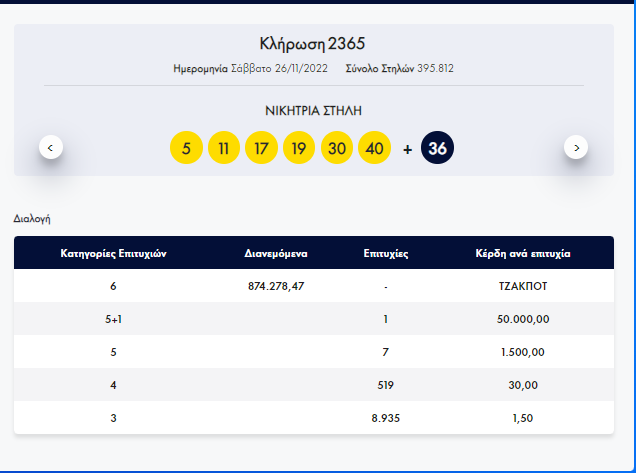This screenshot has height=473, width=636.
Task: Click the 5+1 category row
Action: (113, 318)
